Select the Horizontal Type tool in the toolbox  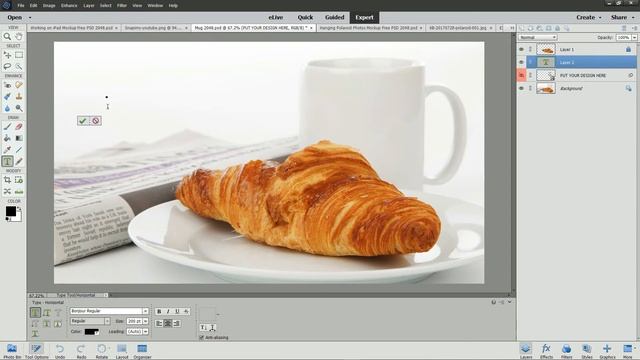tap(7, 161)
